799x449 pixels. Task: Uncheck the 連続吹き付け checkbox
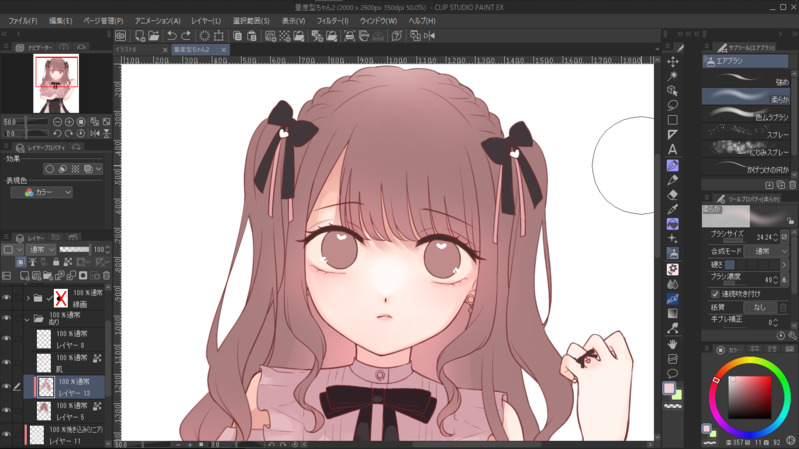tap(715, 294)
